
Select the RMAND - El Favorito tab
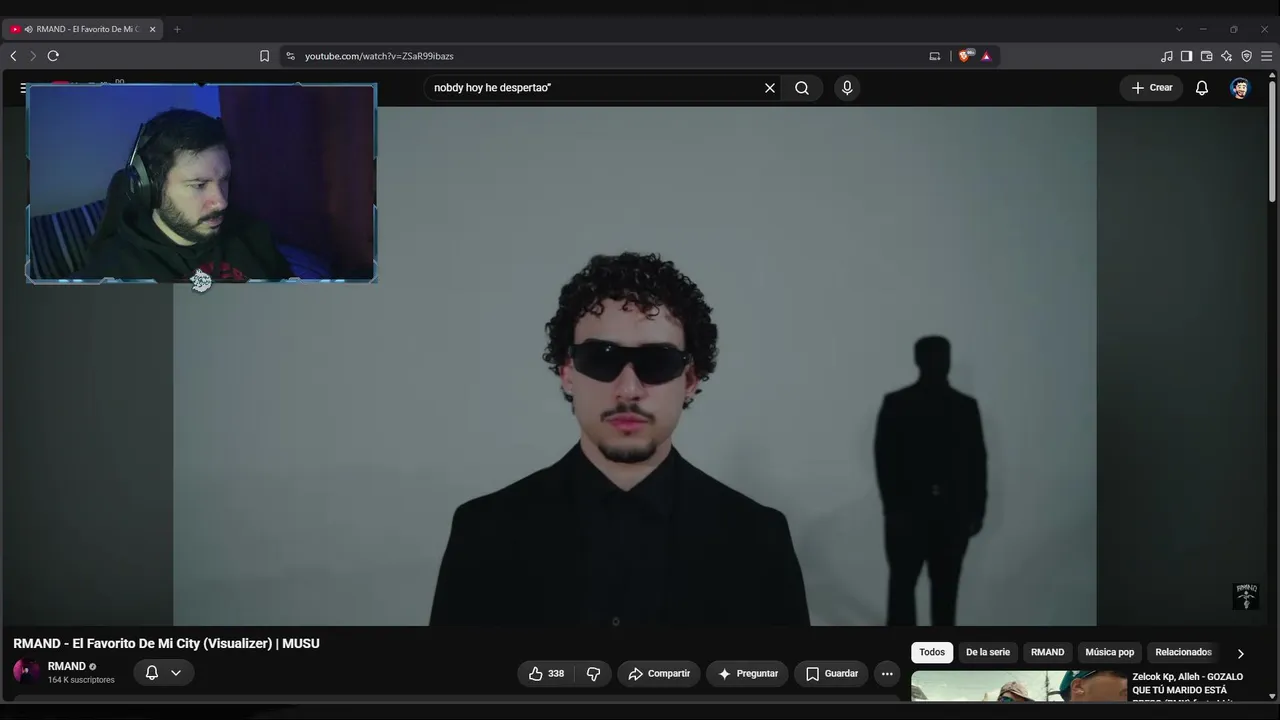(83, 29)
